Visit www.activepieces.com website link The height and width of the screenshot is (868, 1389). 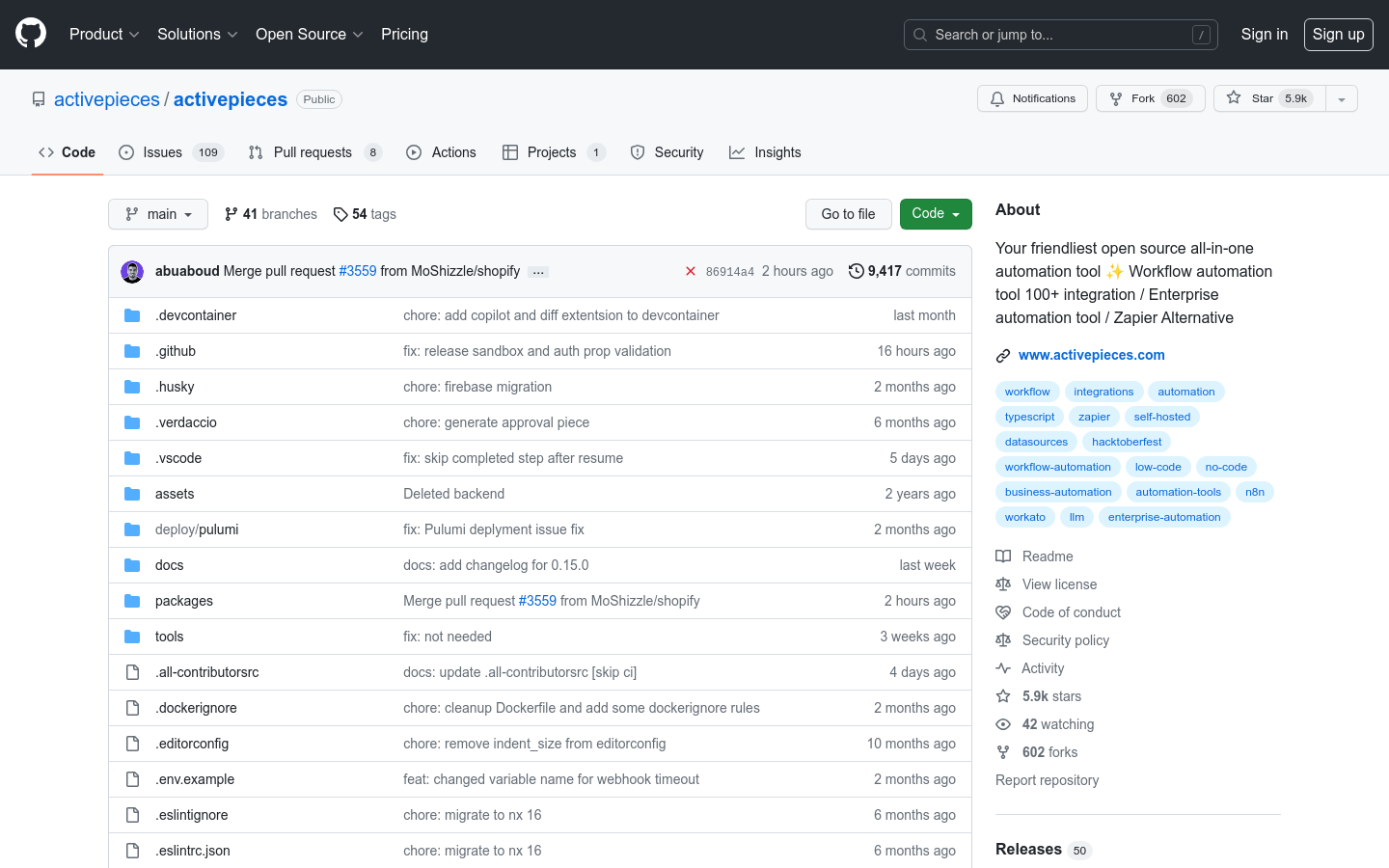click(x=1091, y=355)
